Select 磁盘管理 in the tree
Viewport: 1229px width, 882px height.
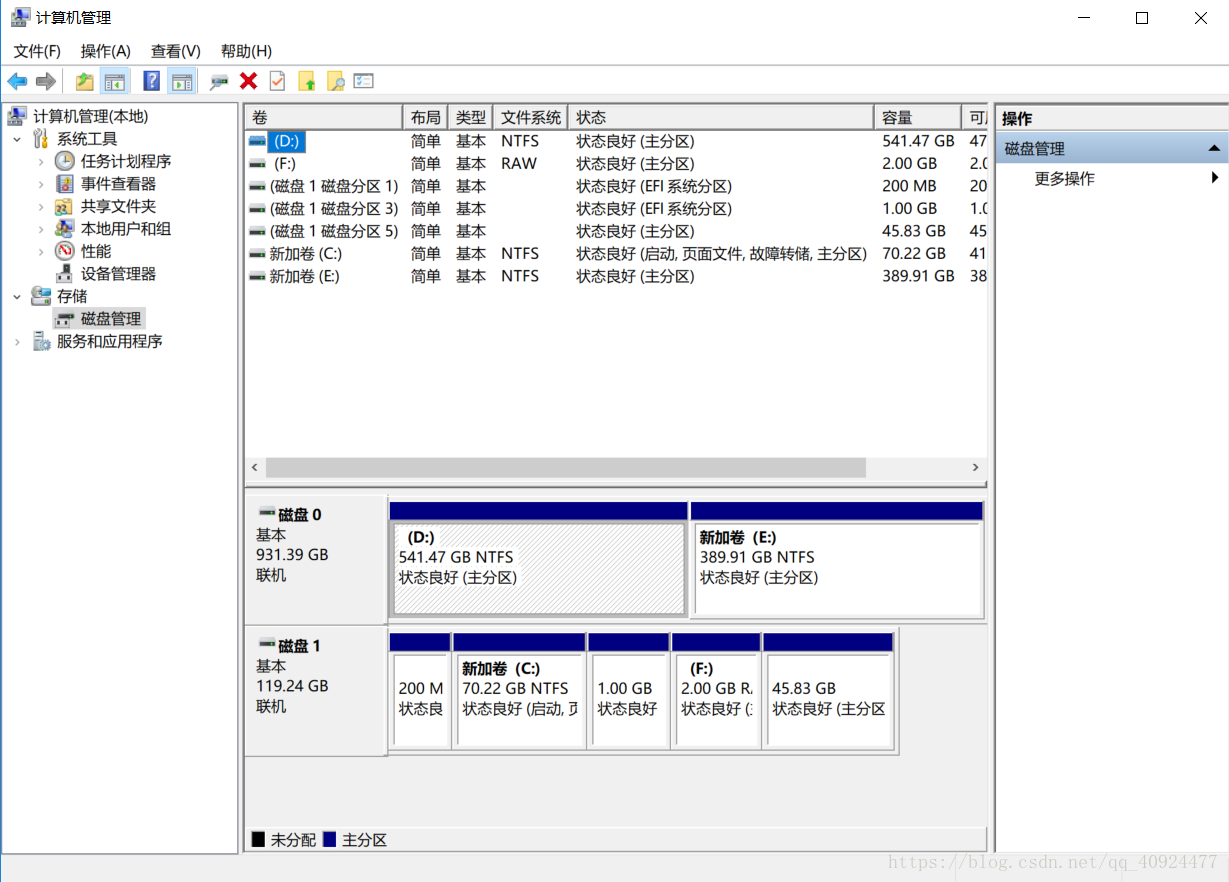click(111, 319)
